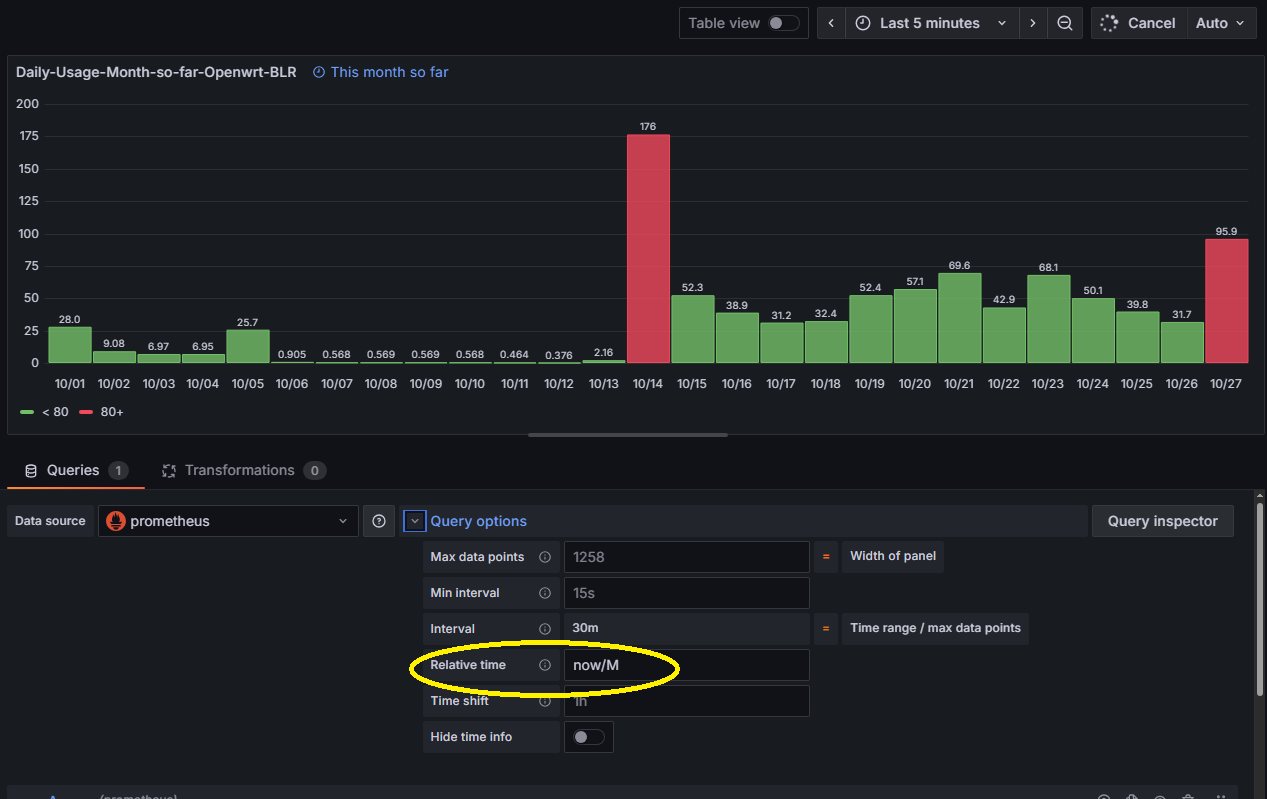Screen dimensions: 1267x799
Task: Click the 10/05 bar with value 25.7
Action: pyautogui.click(x=247, y=346)
